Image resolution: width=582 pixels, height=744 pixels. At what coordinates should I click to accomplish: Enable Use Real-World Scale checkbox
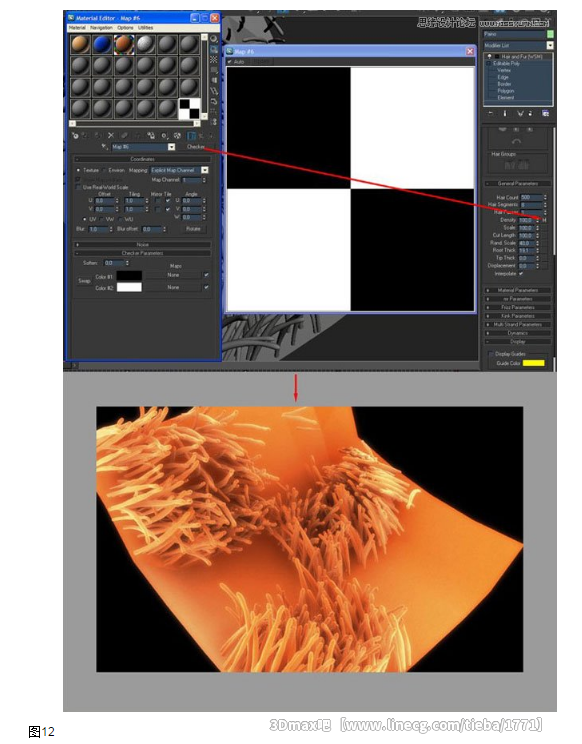(x=79, y=187)
